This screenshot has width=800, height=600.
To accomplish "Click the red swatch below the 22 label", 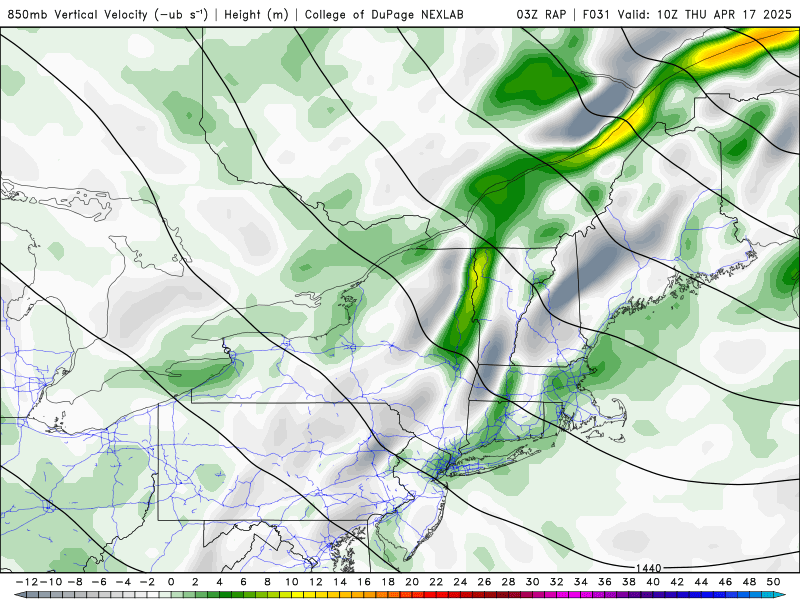I will 442,595.
